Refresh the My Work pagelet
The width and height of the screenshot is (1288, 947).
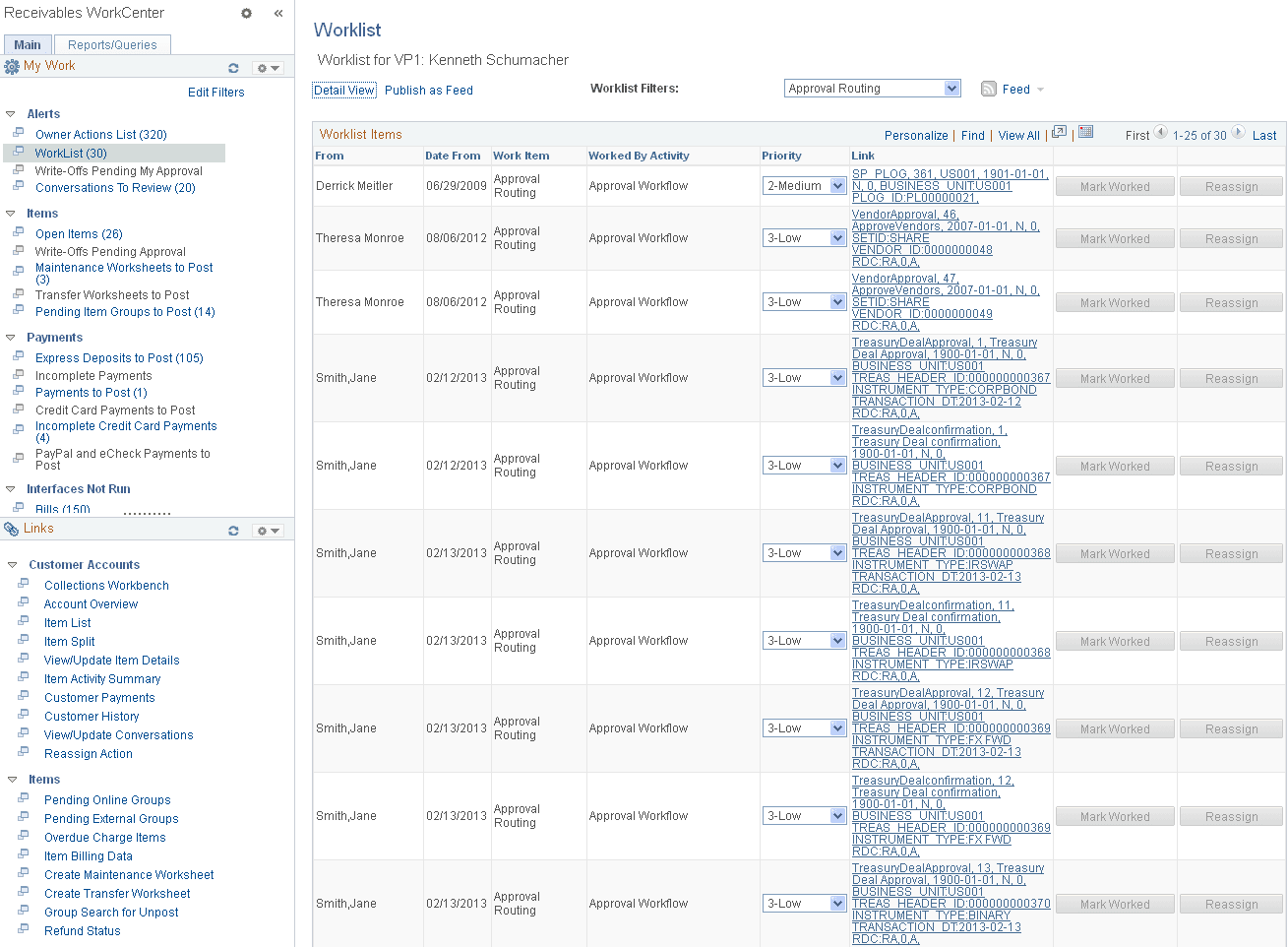tap(234, 67)
